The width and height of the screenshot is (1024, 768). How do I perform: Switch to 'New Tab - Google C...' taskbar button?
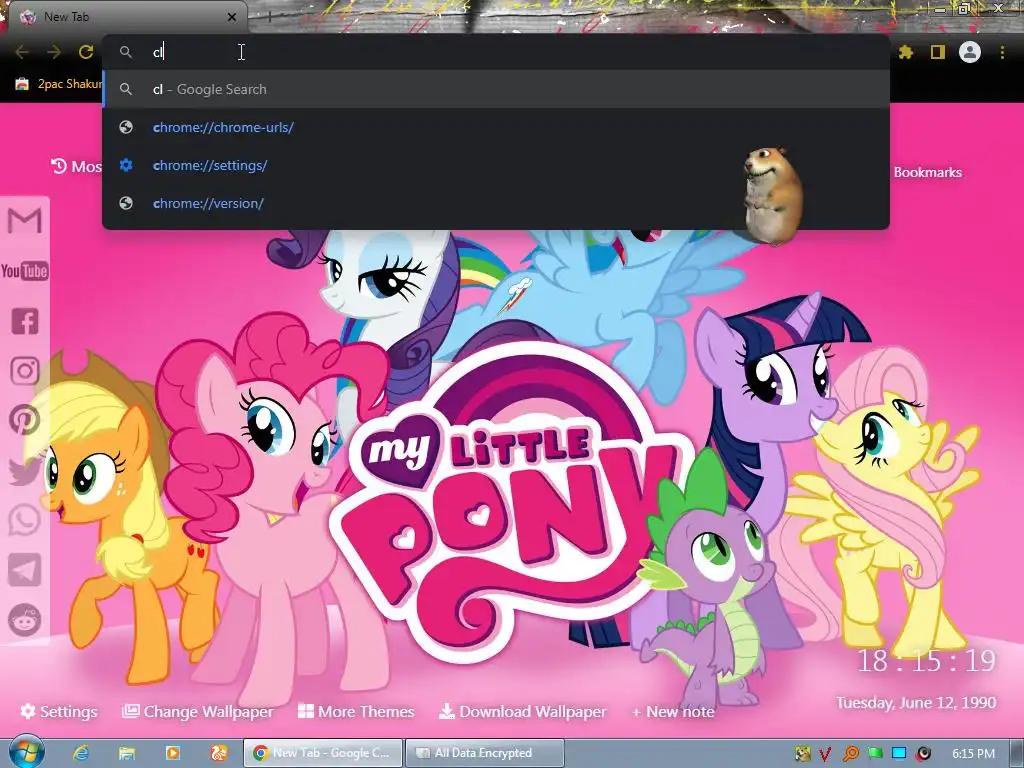tap(323, 753)
